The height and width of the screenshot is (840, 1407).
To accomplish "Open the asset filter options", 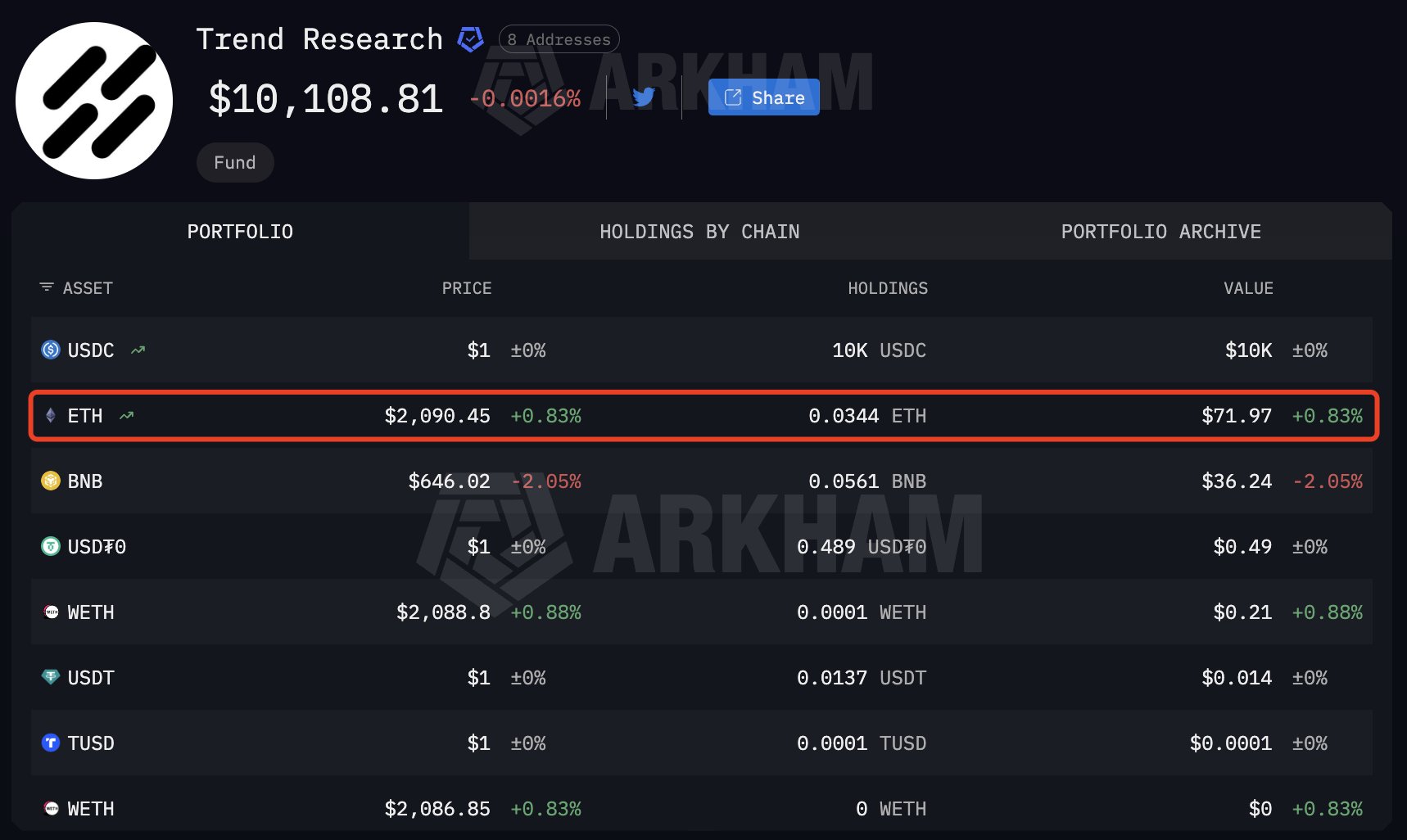I will coord(45,287).
